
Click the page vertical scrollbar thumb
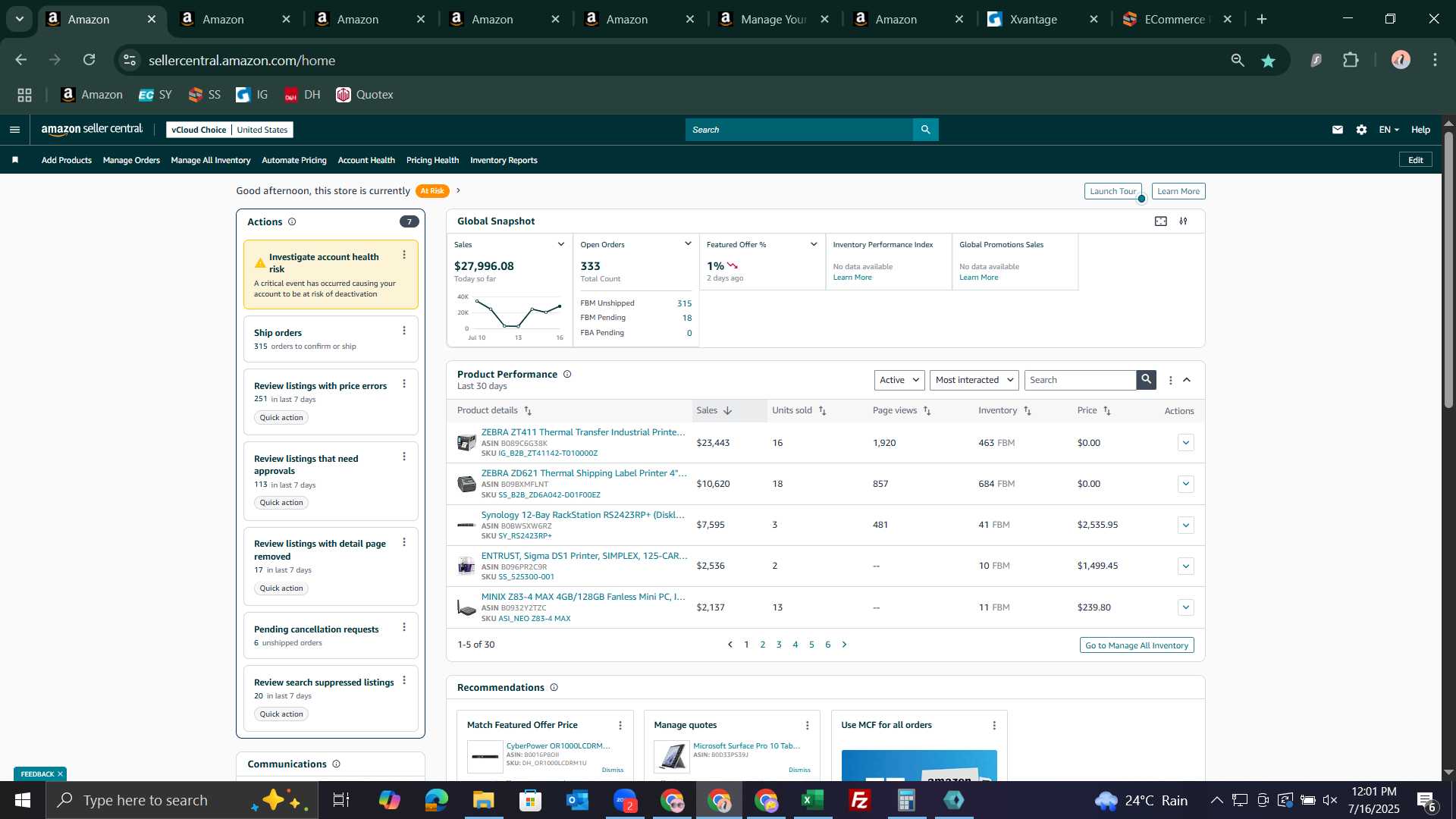pos(1448,269)
